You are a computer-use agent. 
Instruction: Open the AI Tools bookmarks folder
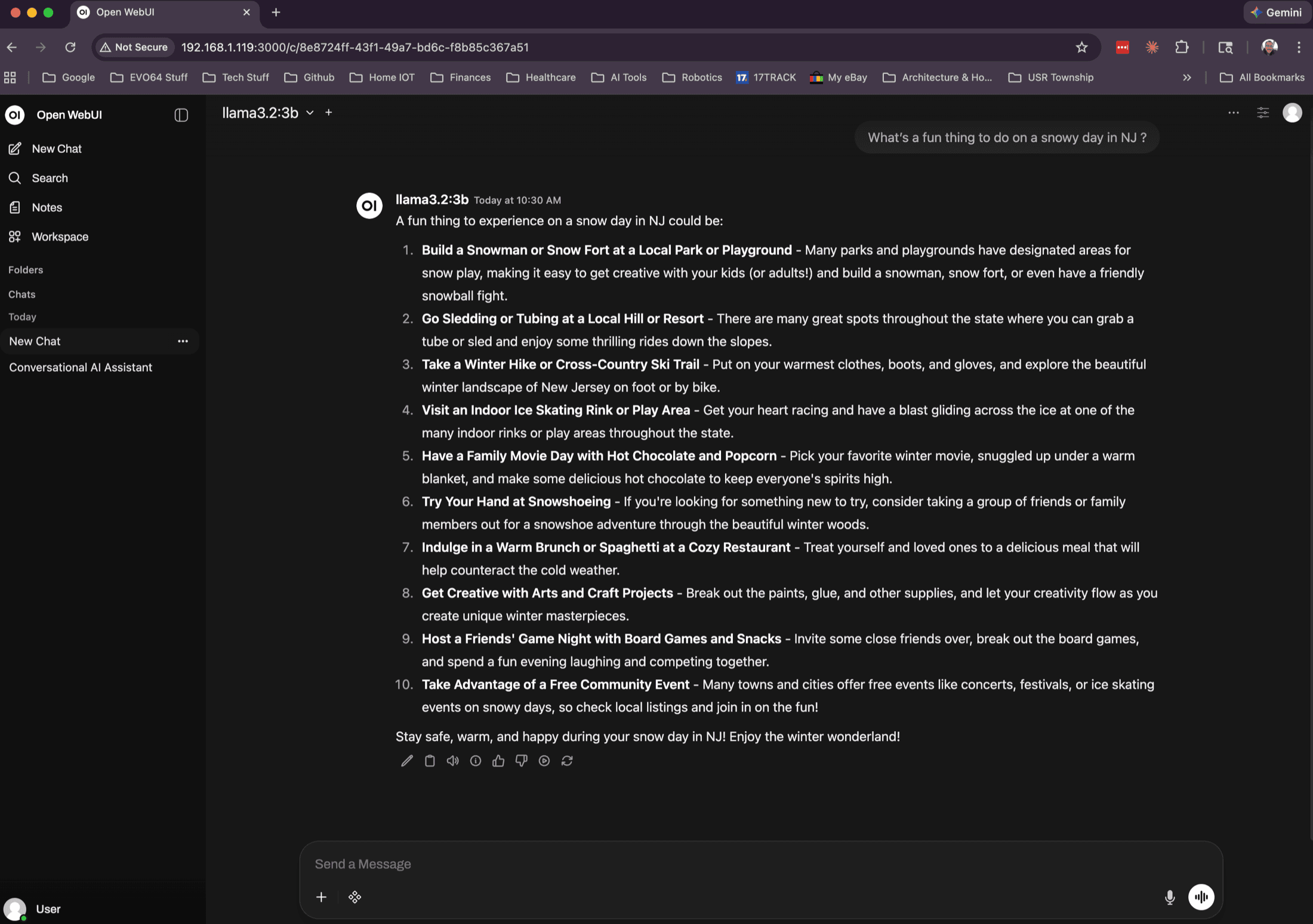point(619,77)
